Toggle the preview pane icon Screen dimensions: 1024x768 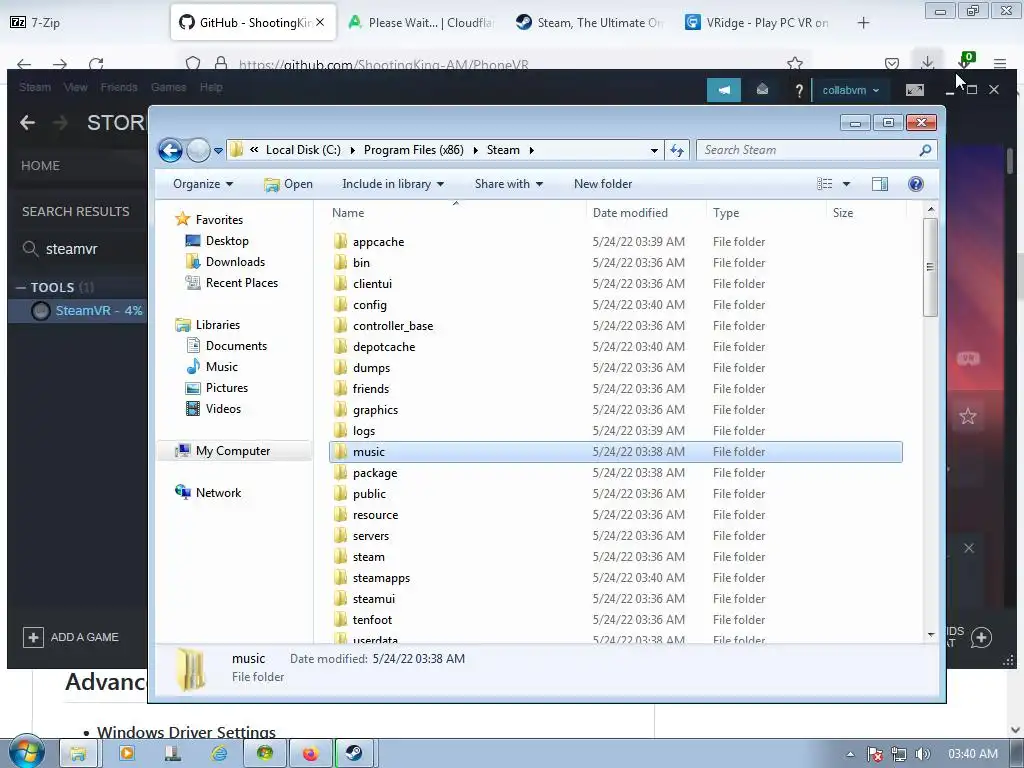[880, 184]
